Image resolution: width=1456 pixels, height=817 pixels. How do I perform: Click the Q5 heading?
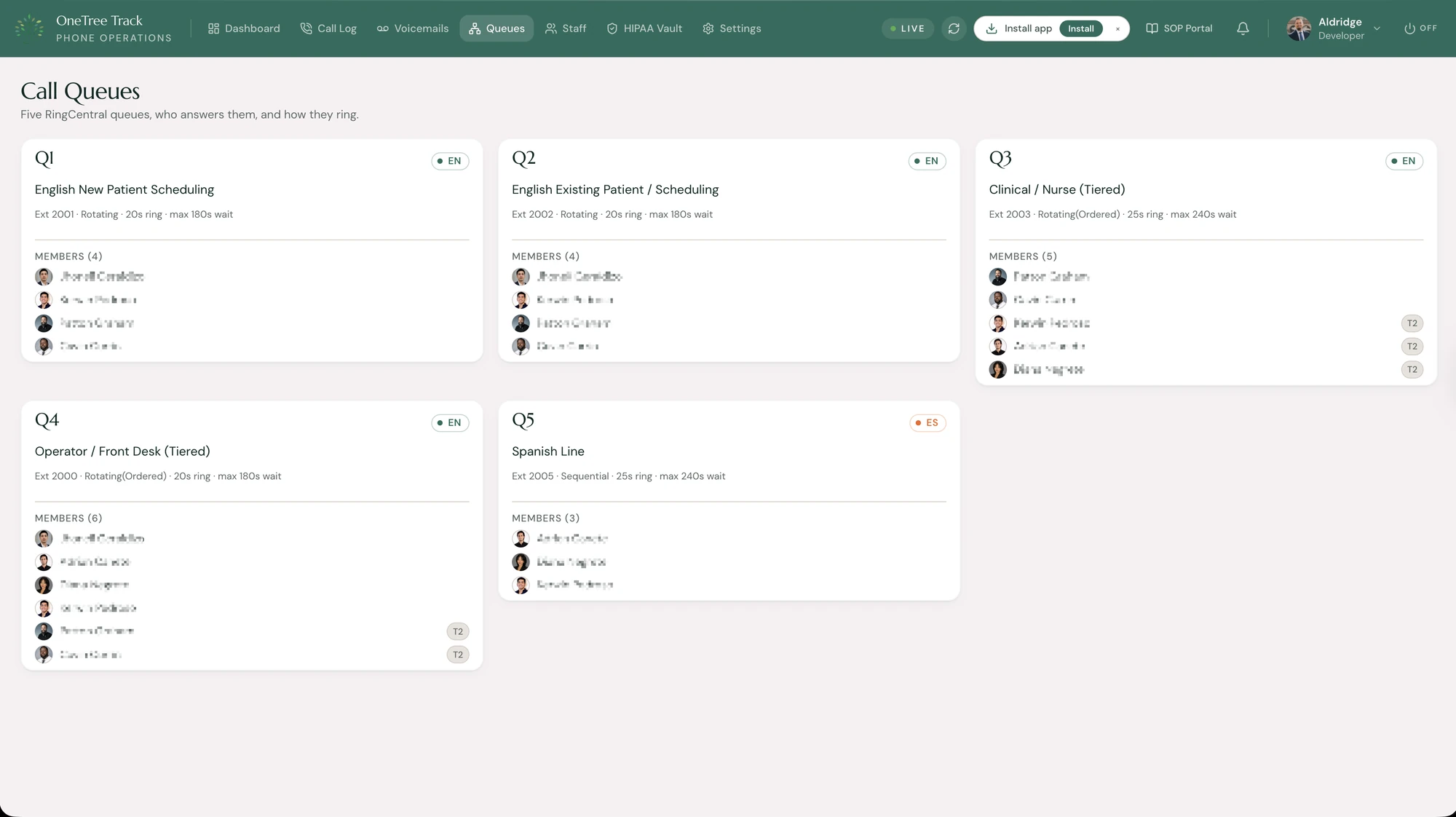[x=523, y=421]
